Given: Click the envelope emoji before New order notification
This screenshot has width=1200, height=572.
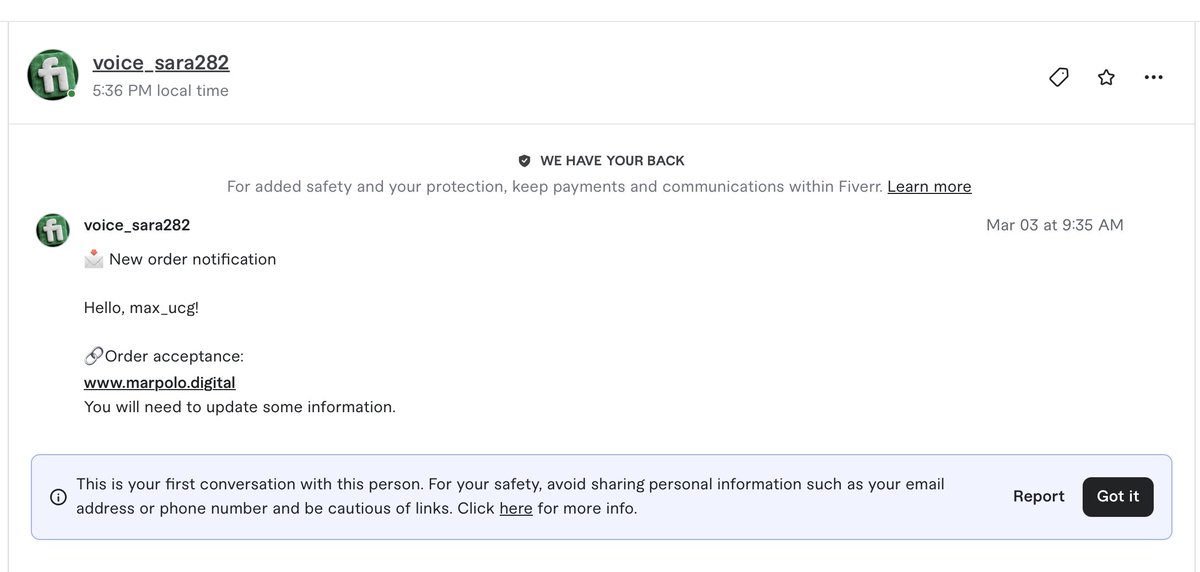Looking at the screenshot, I should point(94,259).
